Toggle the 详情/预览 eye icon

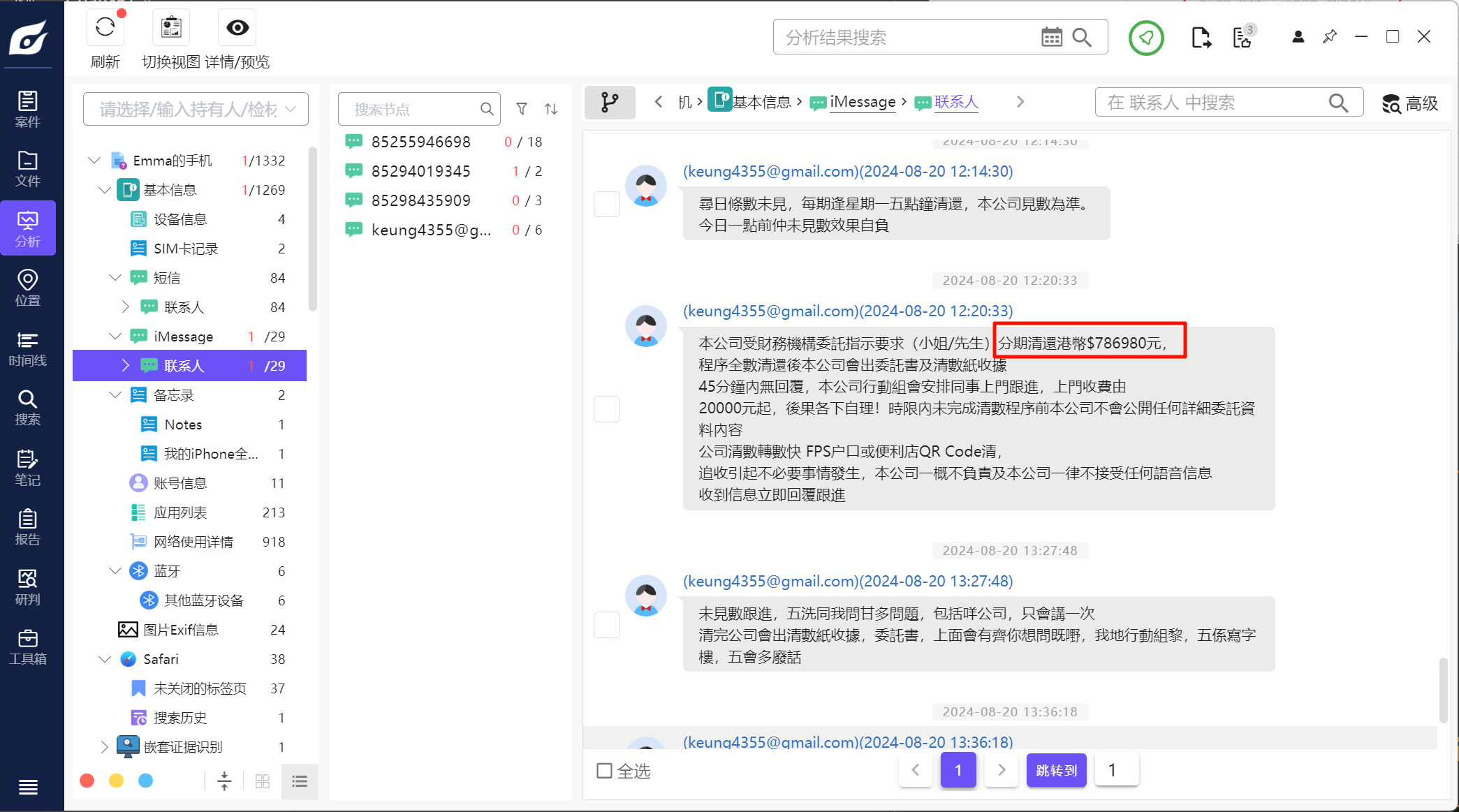[x=237, y=28]
